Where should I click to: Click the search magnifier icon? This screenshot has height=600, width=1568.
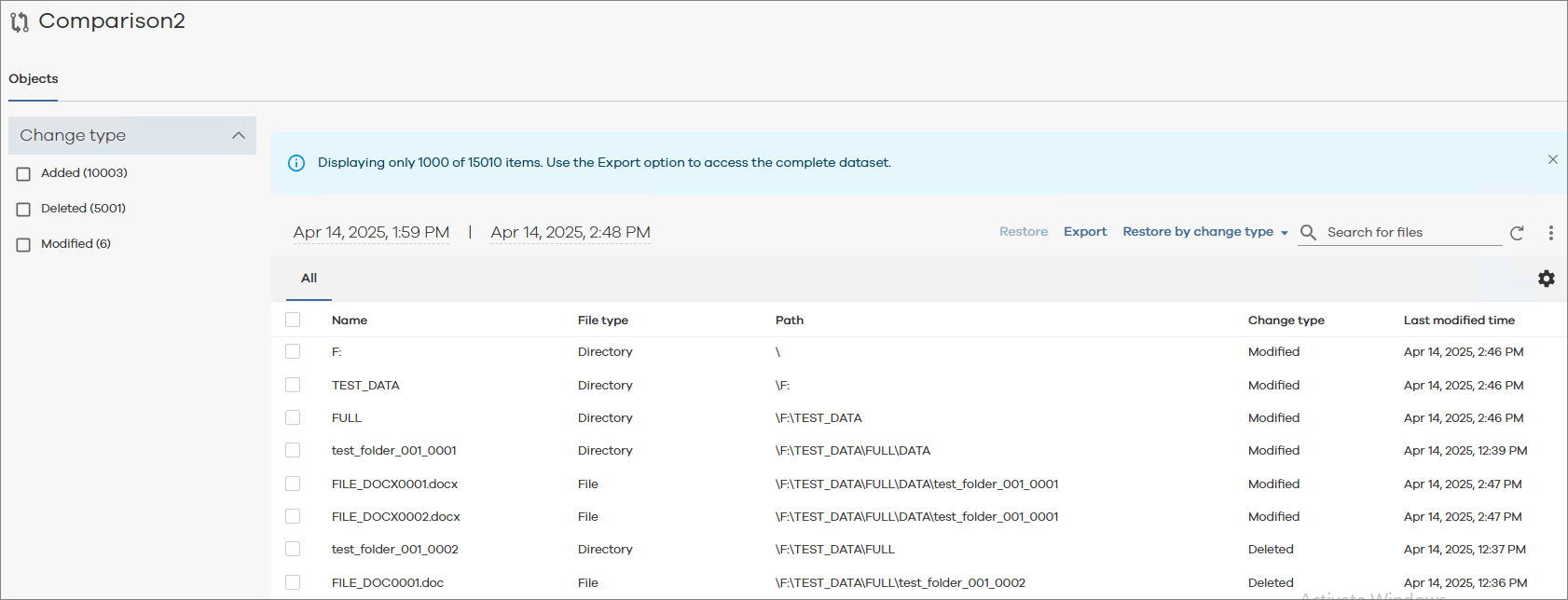[1308, 233]
